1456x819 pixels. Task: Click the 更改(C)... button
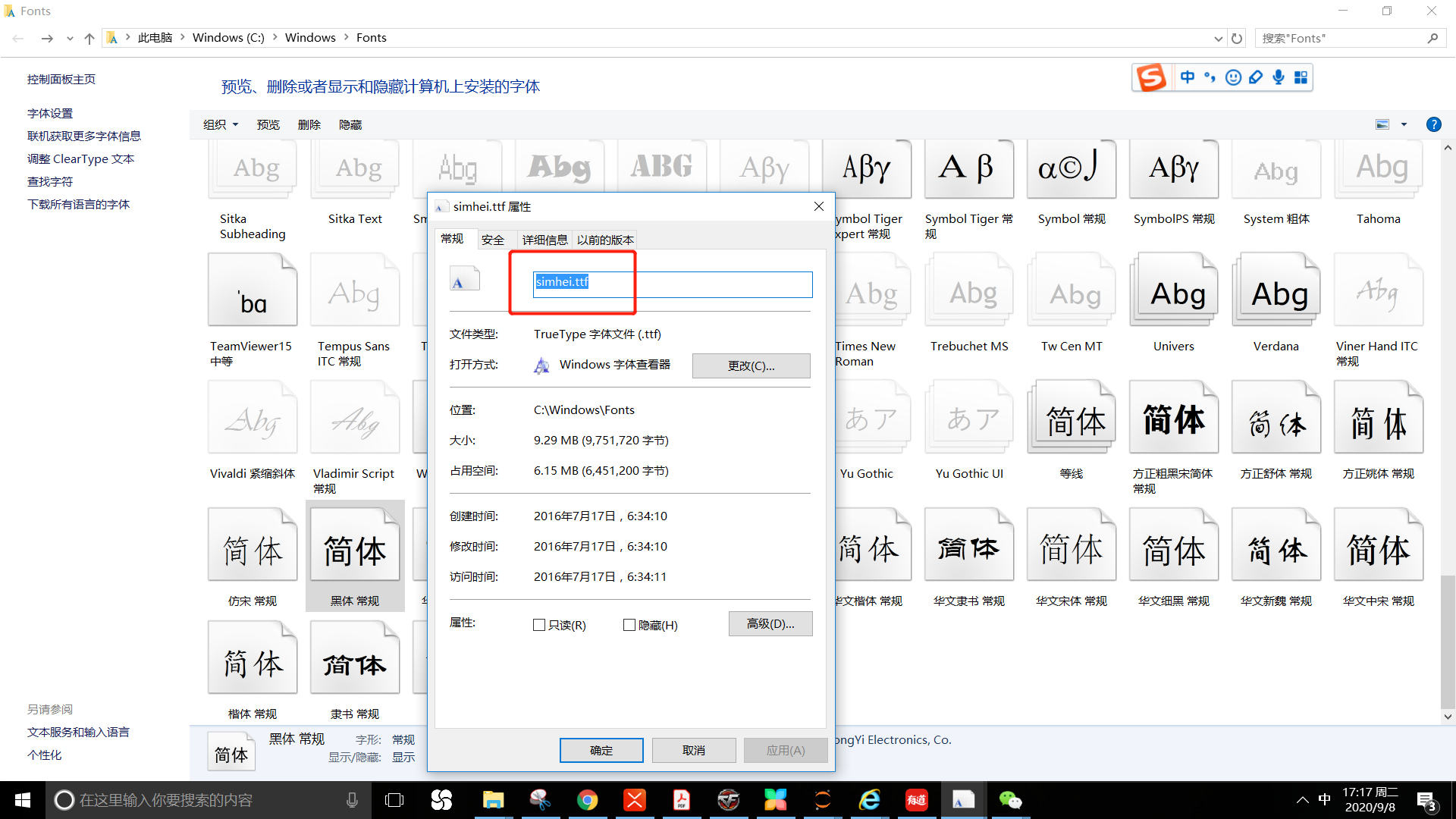pos(751,366)
